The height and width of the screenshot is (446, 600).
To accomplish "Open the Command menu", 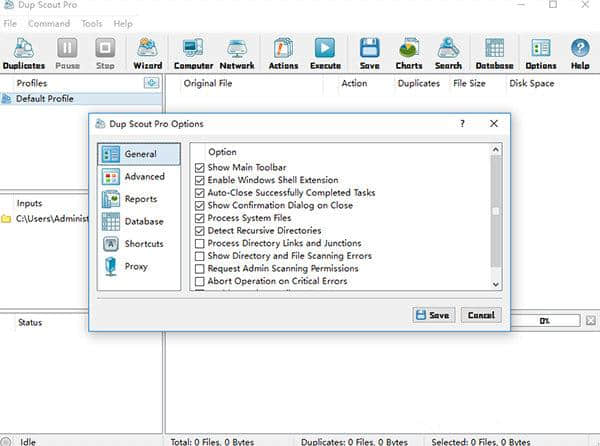I will 49,23.
